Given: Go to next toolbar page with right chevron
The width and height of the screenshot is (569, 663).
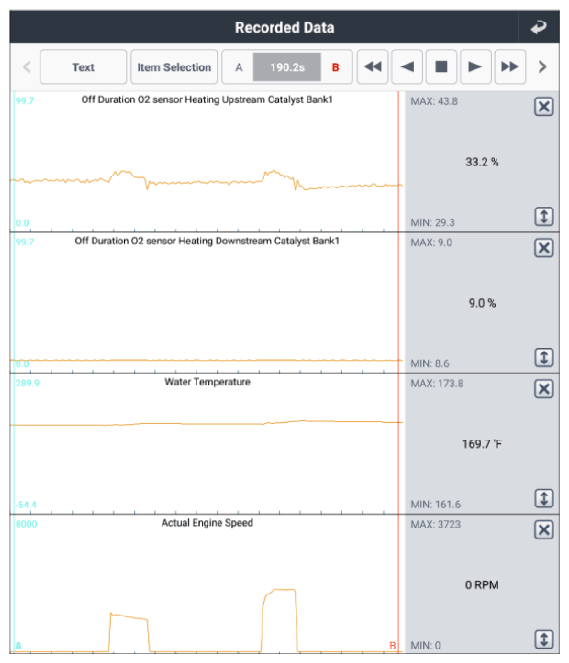Looking at the screenshot, I should (x=543, y=67).
